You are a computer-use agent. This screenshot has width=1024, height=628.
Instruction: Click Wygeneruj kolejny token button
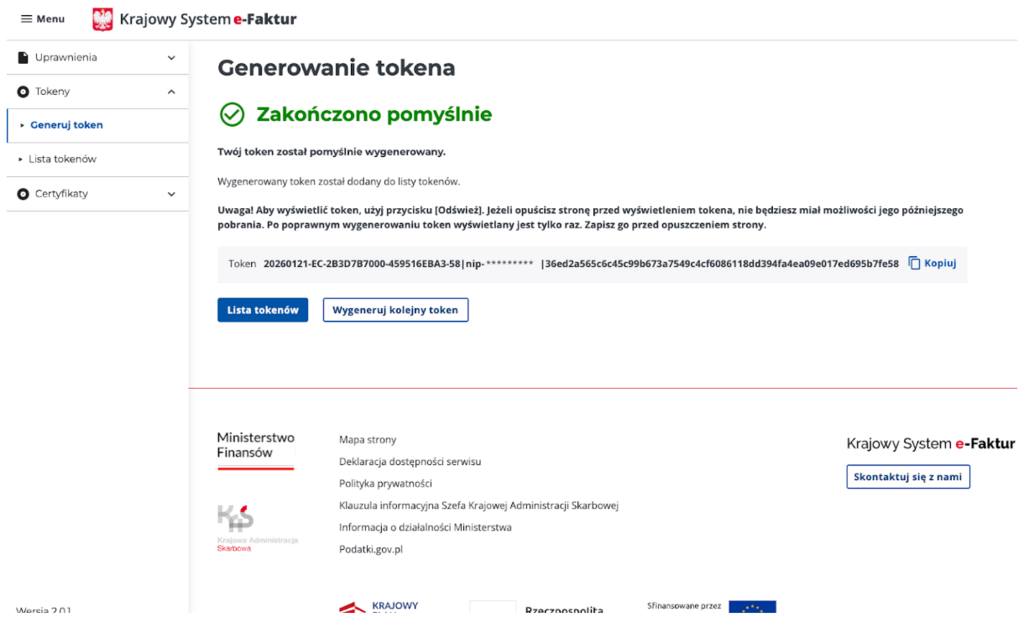click(395, 310)
